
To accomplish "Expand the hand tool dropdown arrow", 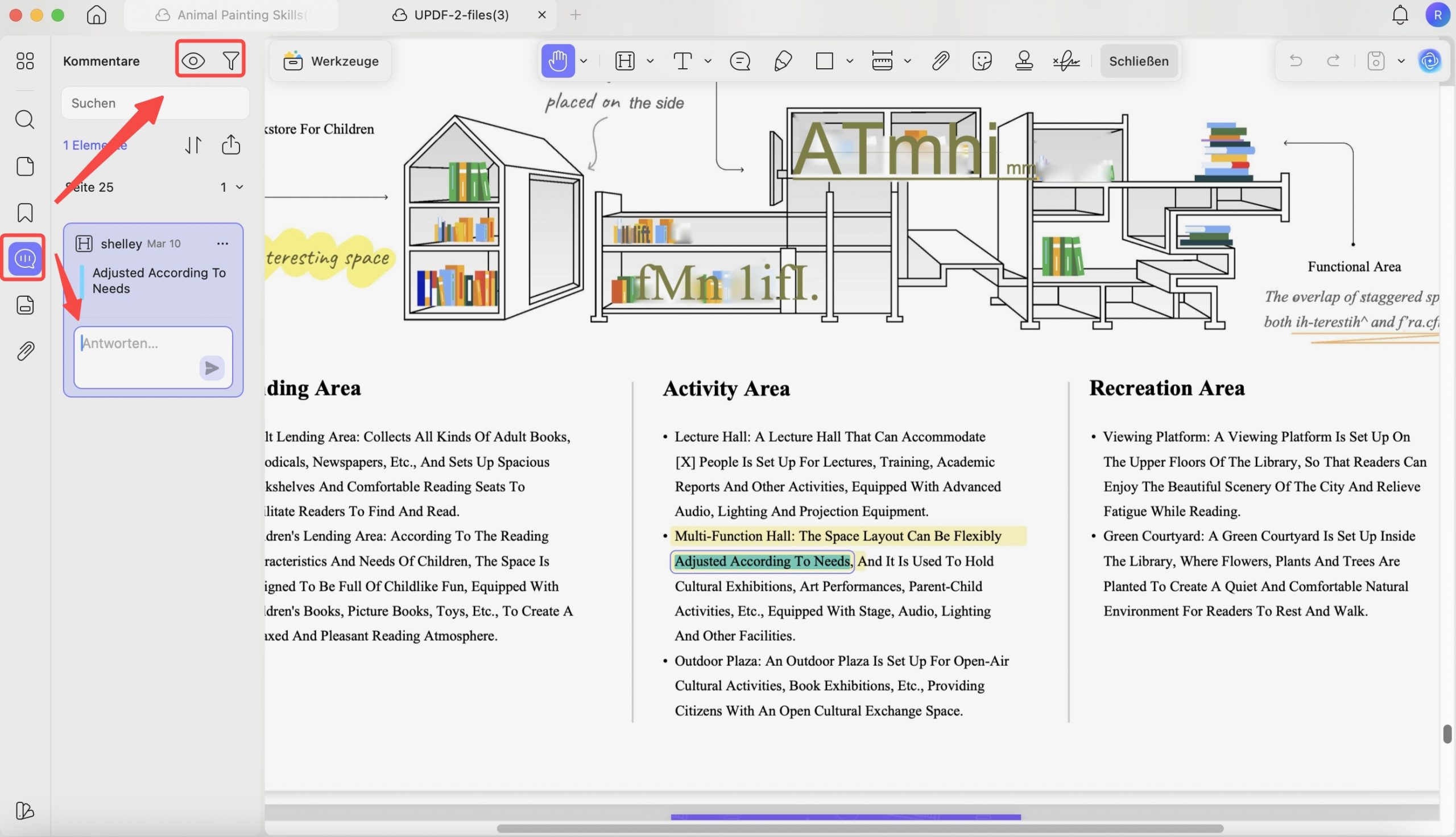I will pyautogui.click(x=584, y=61).
